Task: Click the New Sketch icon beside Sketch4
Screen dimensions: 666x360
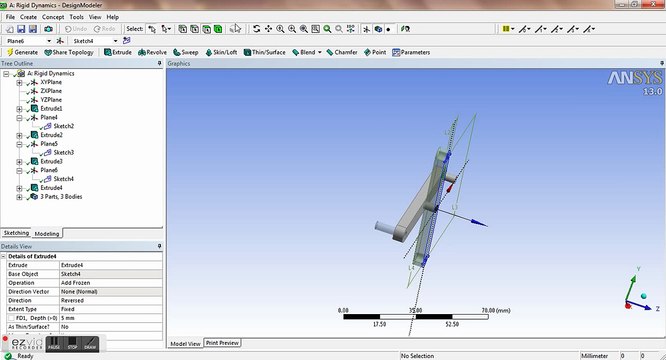Action: [x=126, y=41]
